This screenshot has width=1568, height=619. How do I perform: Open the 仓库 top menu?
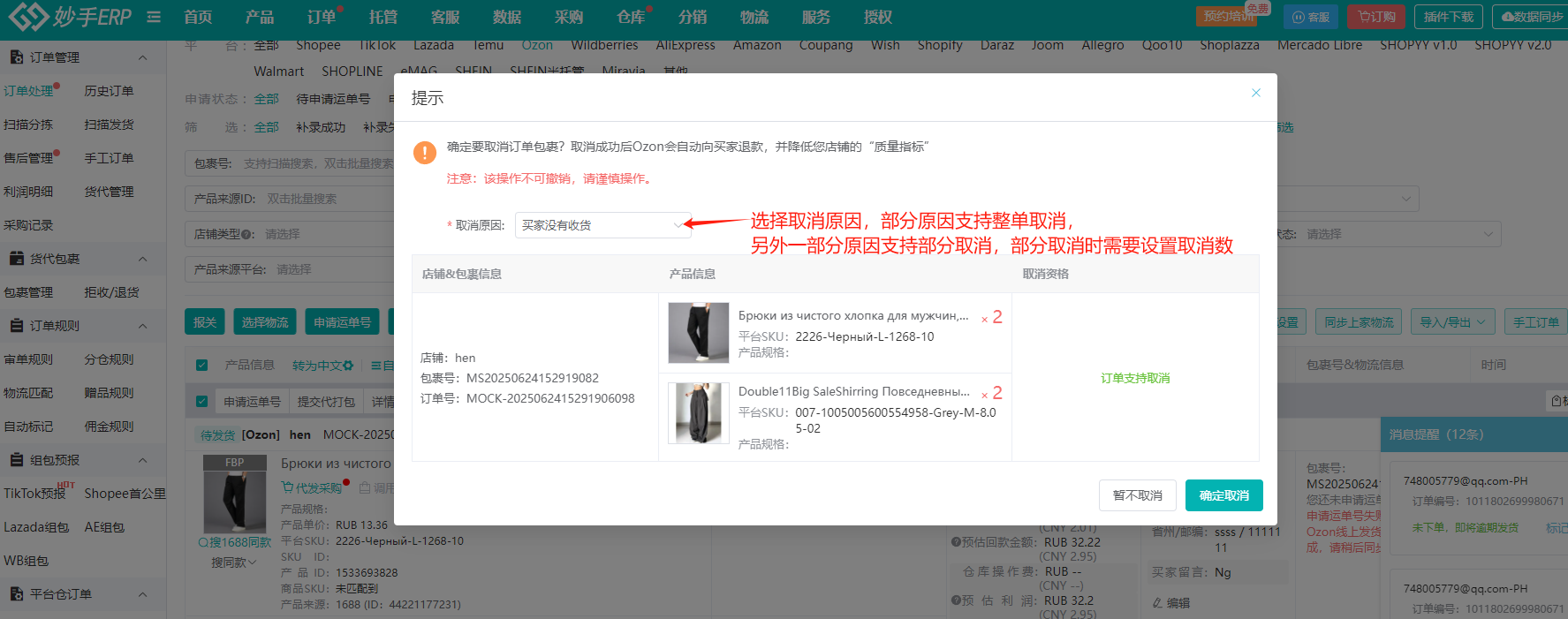pyautogui.click(x=631, y=17)
